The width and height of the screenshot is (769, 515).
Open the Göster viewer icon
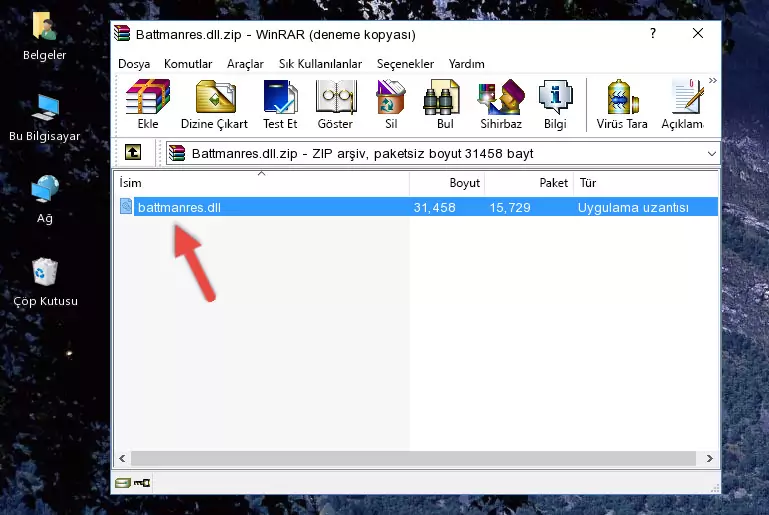[335, 104]
